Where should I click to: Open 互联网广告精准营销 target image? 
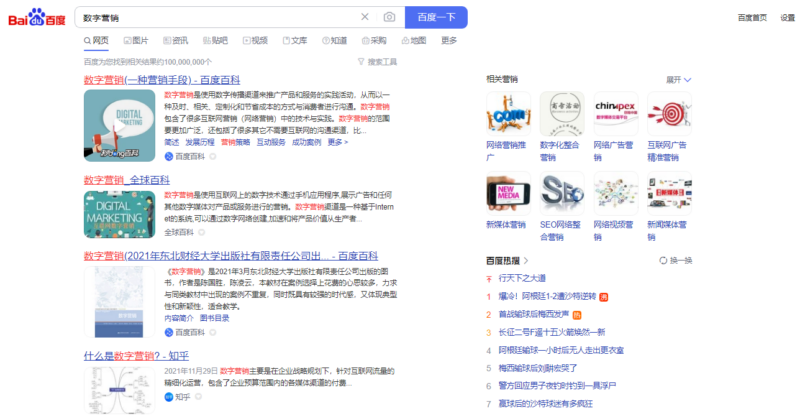pyautogui.click(x=669, y=113)
